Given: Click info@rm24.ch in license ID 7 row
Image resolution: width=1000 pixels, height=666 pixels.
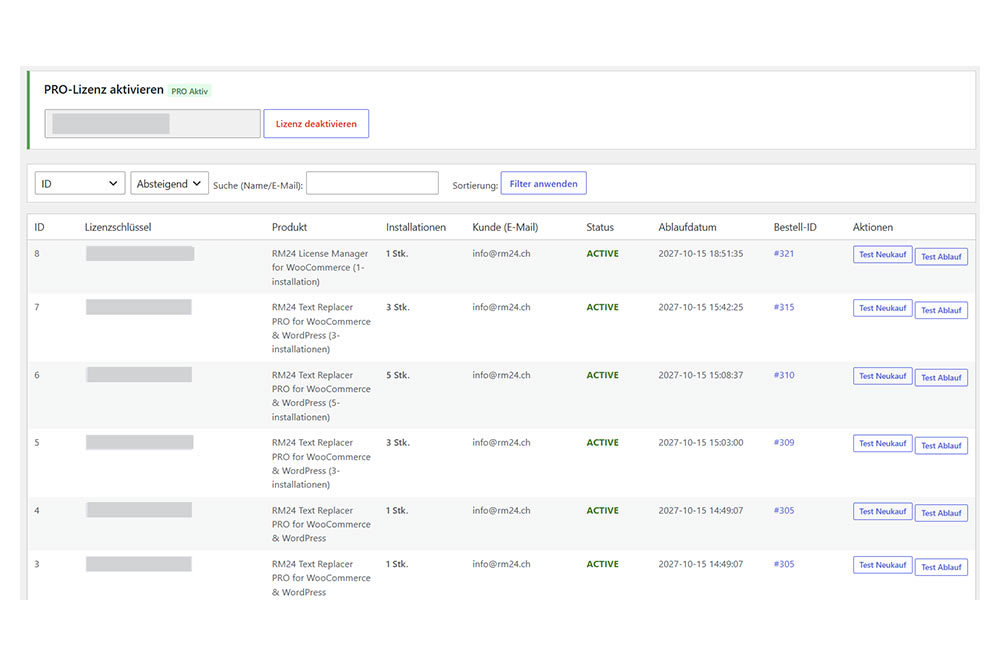Looking at the screenshot, I should click(501, 307).
